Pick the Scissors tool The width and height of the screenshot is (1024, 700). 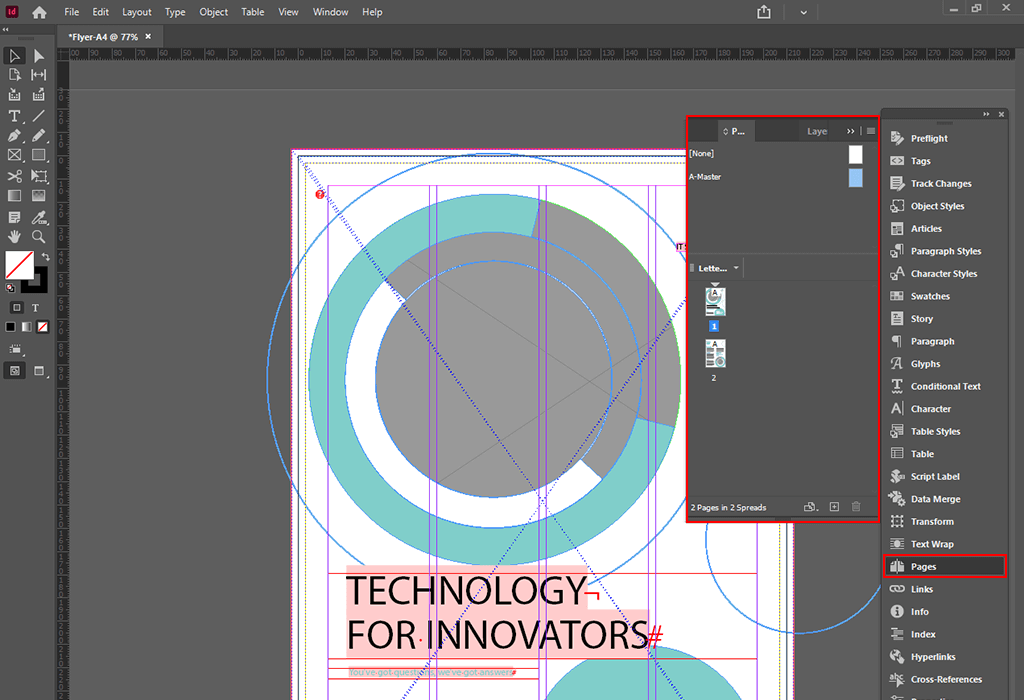(x=14, y=176)
